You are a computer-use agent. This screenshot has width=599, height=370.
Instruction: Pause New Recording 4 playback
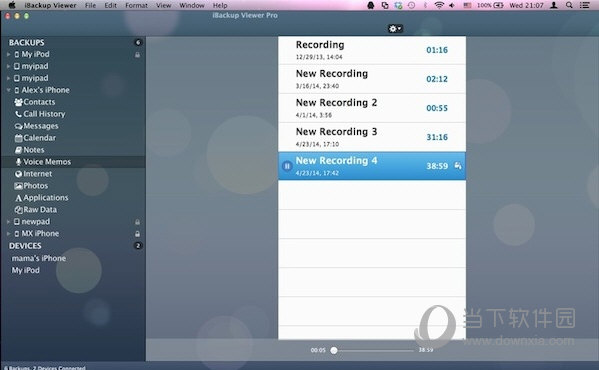click(287, 166)
